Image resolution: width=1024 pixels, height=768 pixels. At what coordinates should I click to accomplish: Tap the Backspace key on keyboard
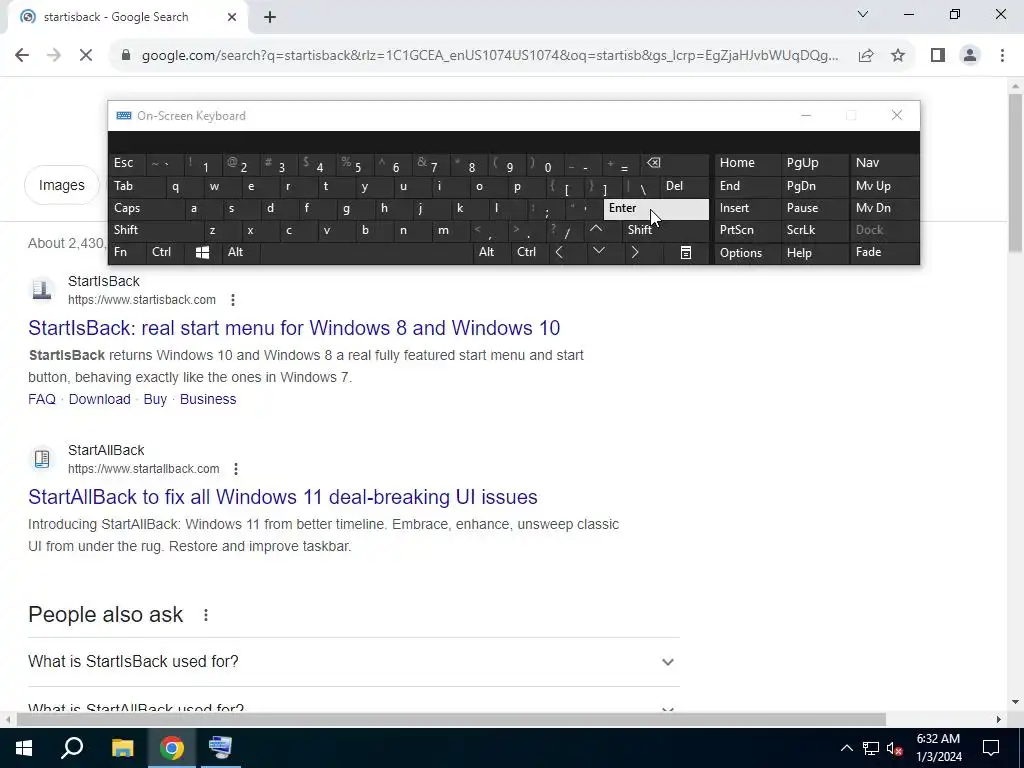click(x=677, y=163)
